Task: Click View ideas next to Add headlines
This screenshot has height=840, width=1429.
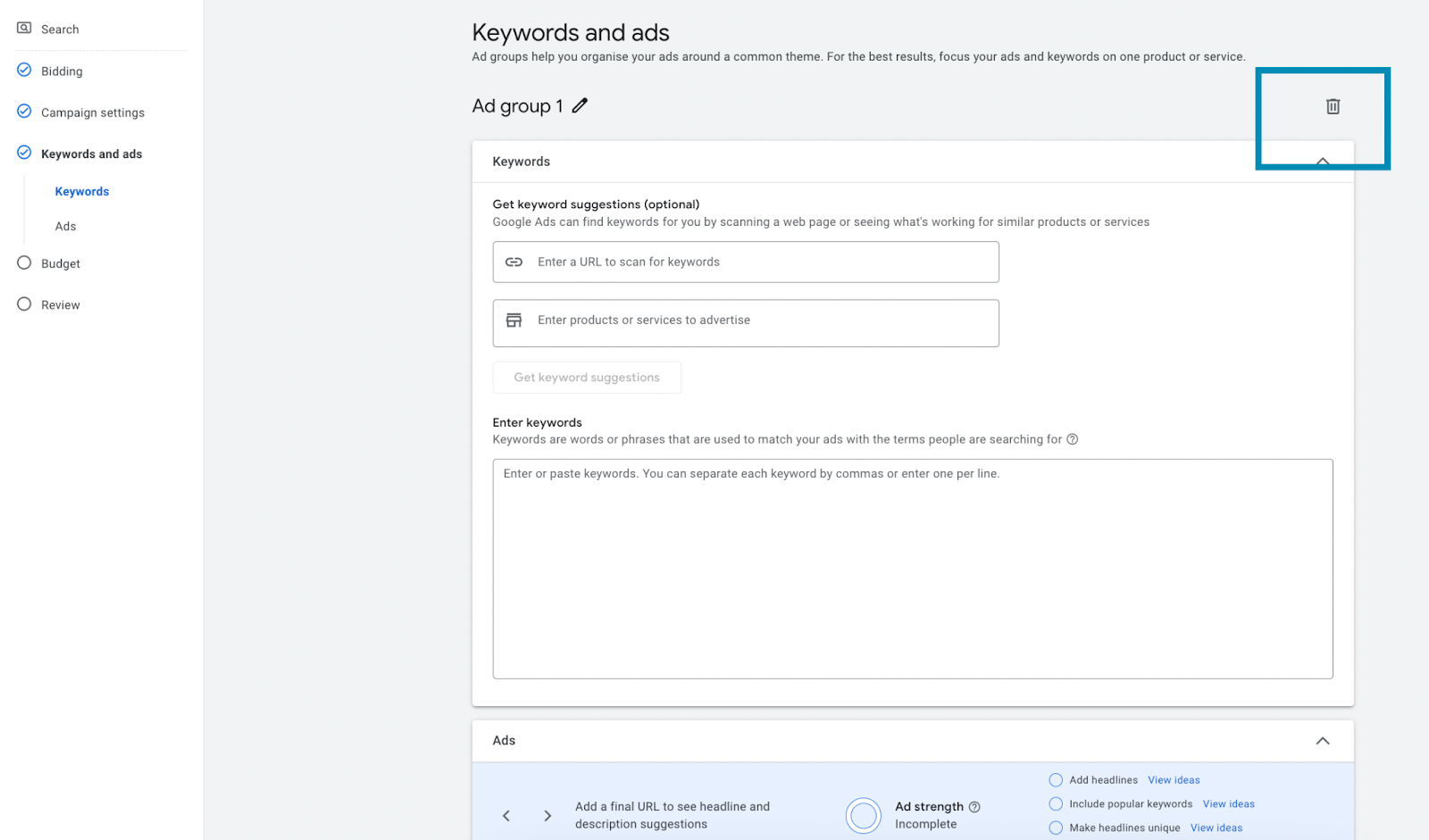Action: [1174, 780]
